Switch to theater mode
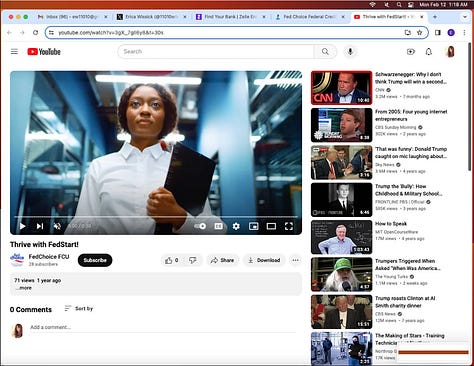 coord(271,226)
